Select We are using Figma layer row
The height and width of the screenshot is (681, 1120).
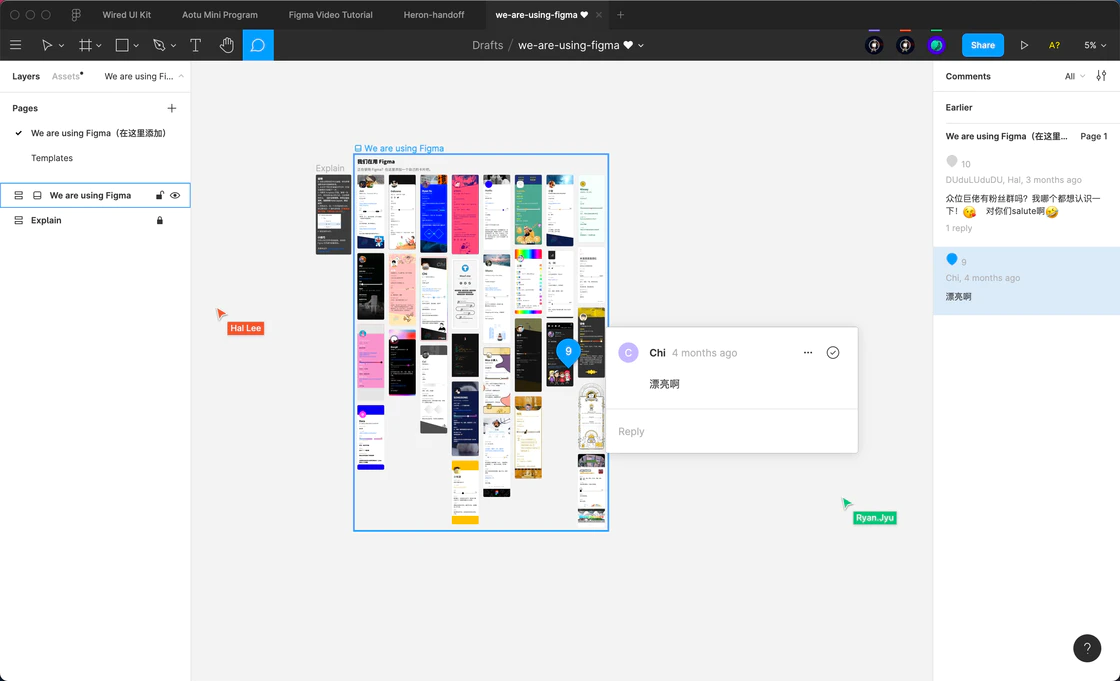click(95, 195)
